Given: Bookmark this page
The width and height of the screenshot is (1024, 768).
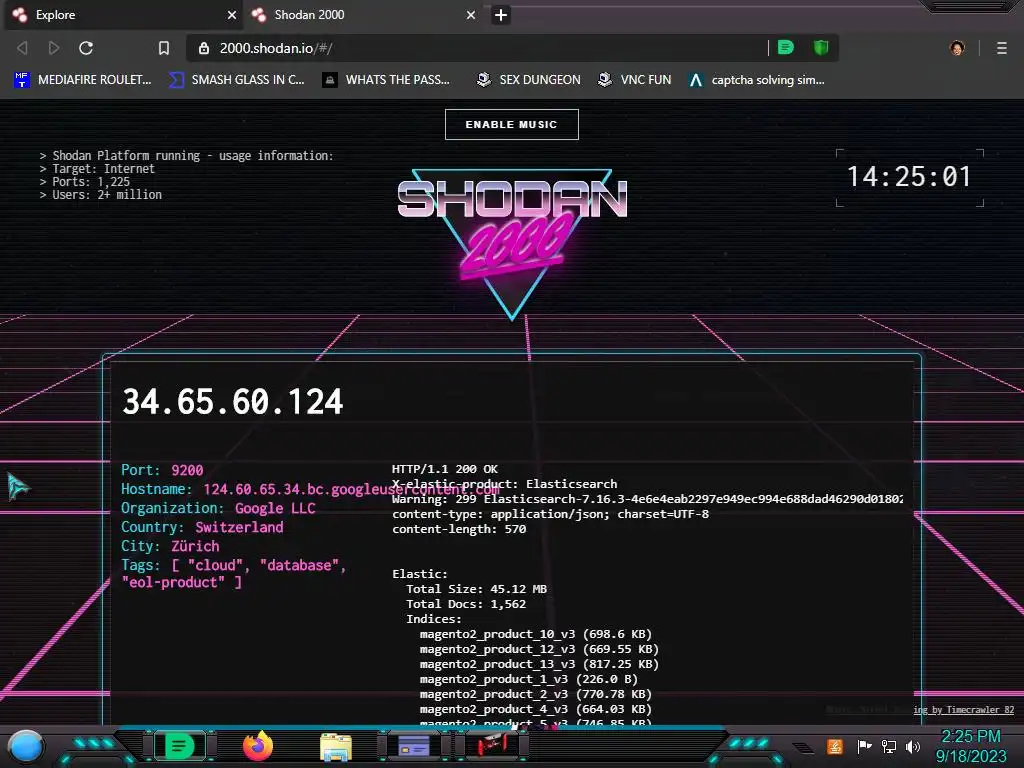Looking at the screenshot, I should (x=164, y=48).
